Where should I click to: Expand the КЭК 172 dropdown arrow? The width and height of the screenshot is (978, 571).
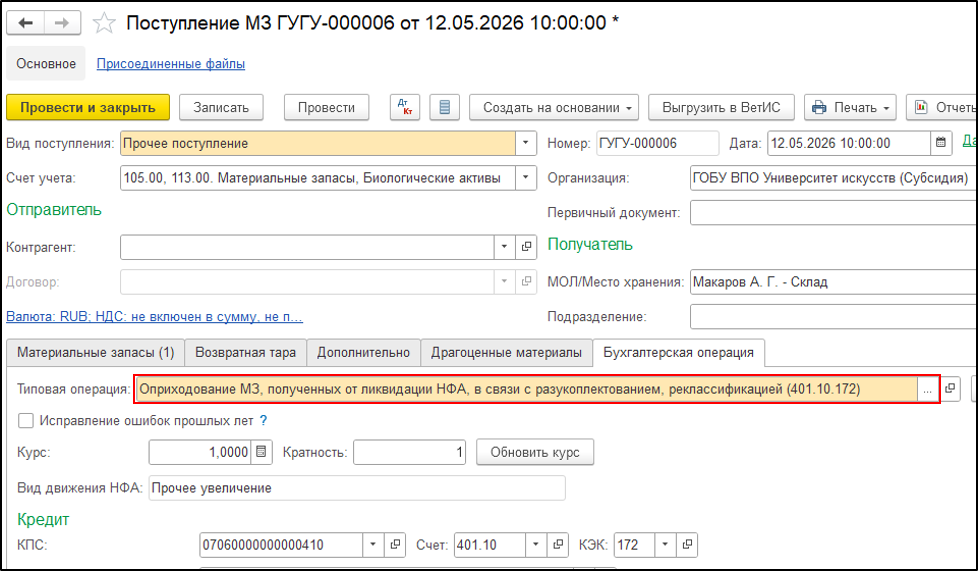point(665,545)
